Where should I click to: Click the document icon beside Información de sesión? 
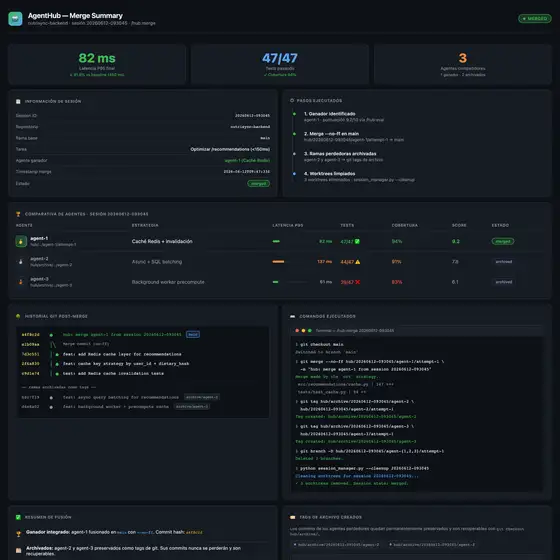tap(18, 101)
